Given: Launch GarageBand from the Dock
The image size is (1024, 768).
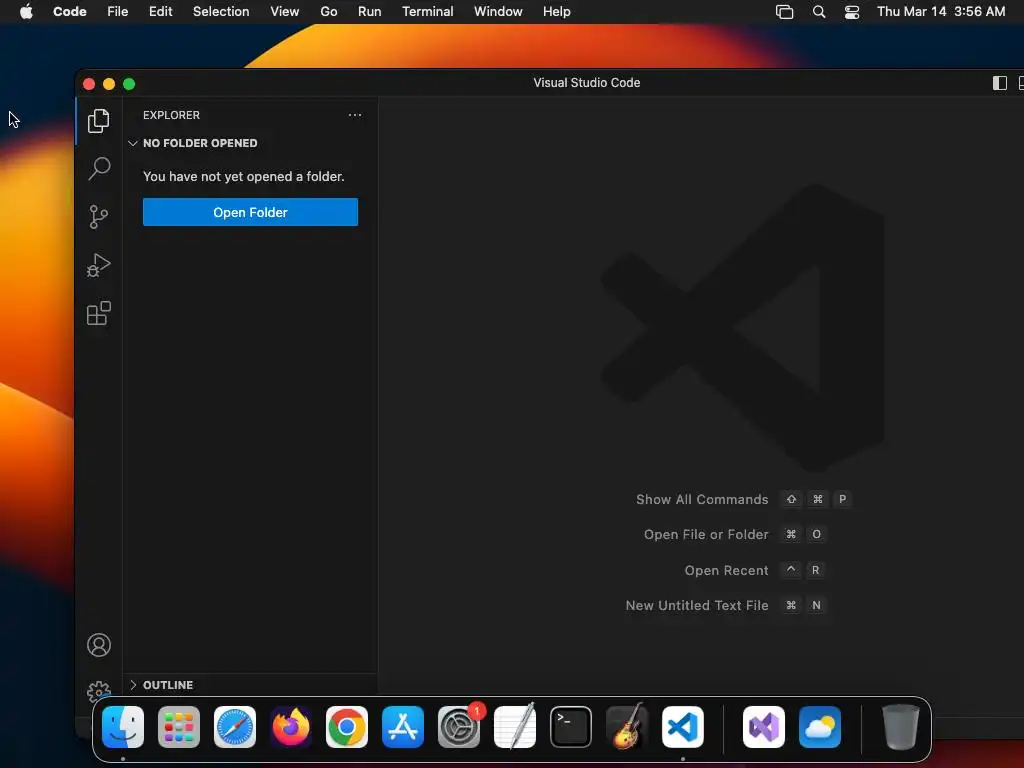Looking at the screenshot, I should click(x=627, y=727).
